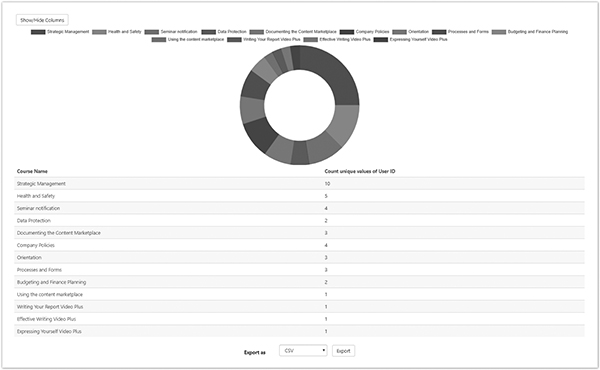Select the Health and Safety row name
Screen dimensions: 600x370
tap(36, 196)
